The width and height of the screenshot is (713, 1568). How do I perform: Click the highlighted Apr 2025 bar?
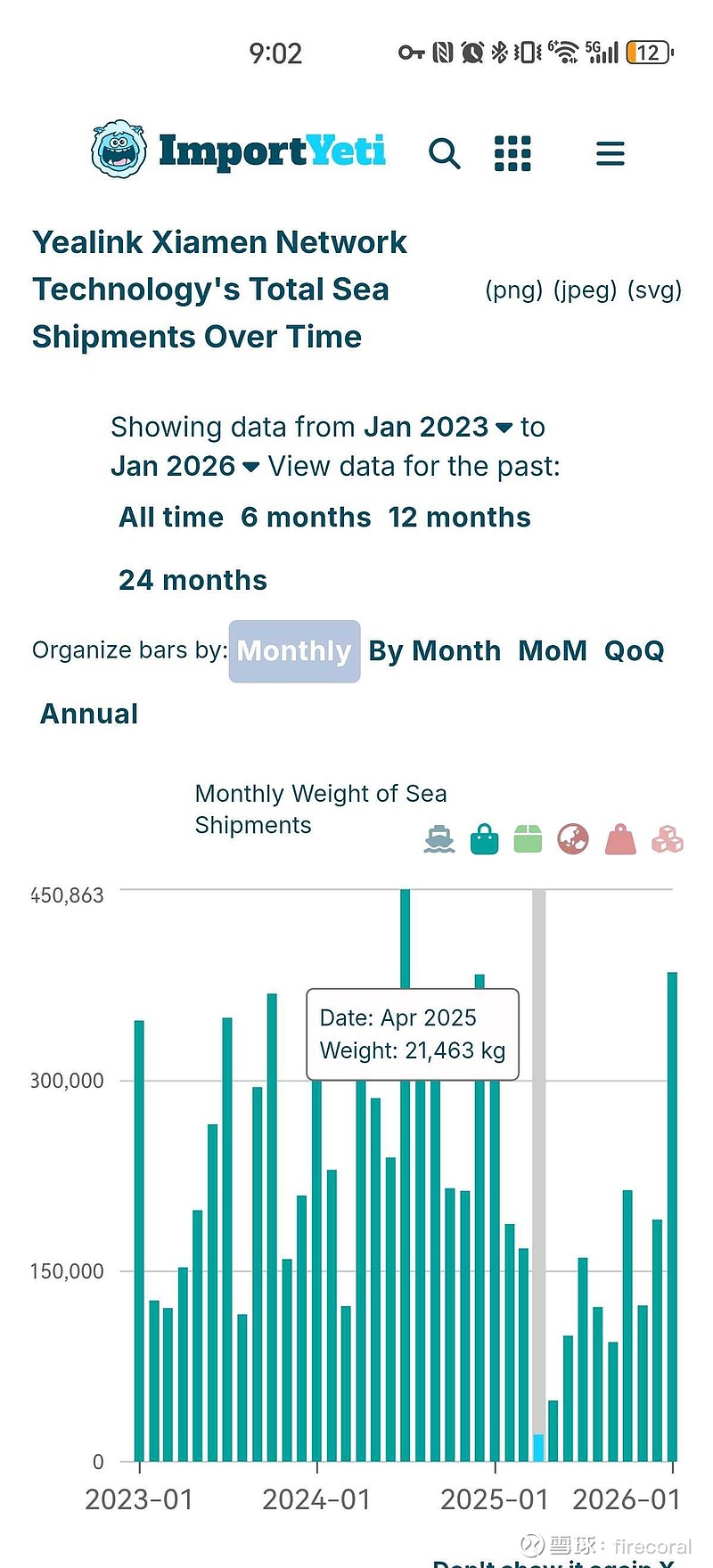click(538, 1447)
